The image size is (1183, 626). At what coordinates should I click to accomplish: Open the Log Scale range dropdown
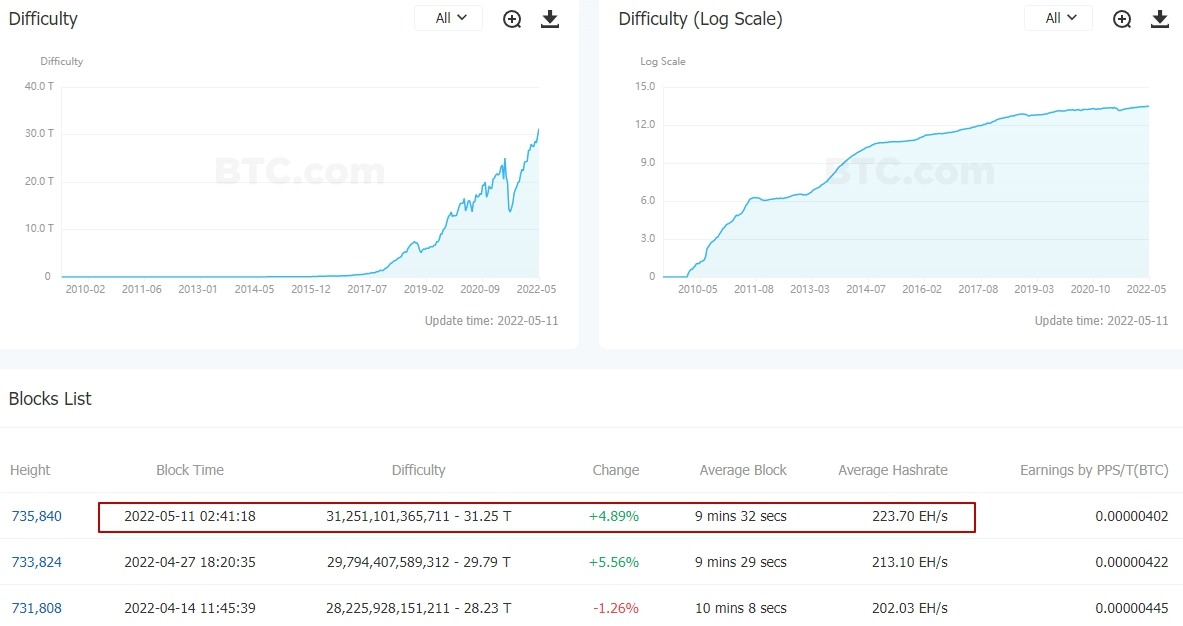tap(1058, 18)
